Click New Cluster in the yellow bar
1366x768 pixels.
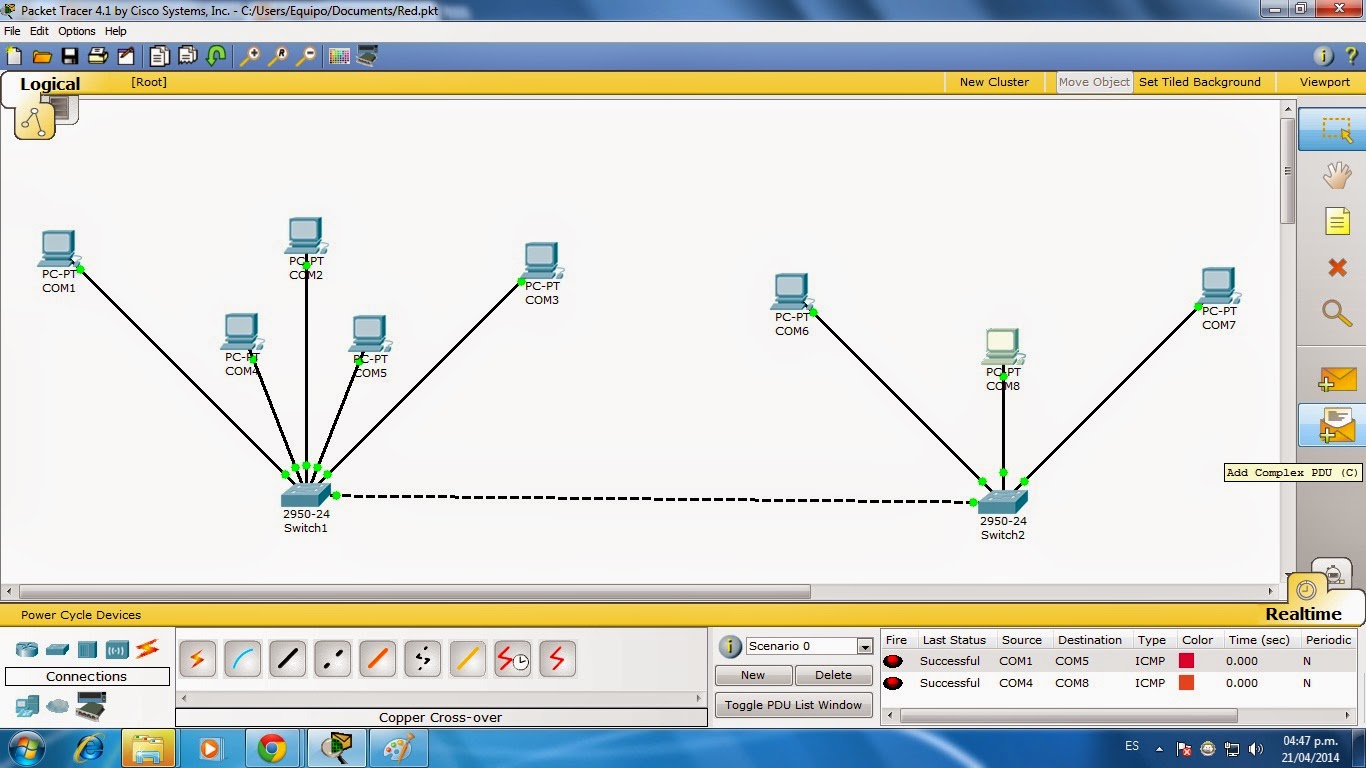point(994,82)
